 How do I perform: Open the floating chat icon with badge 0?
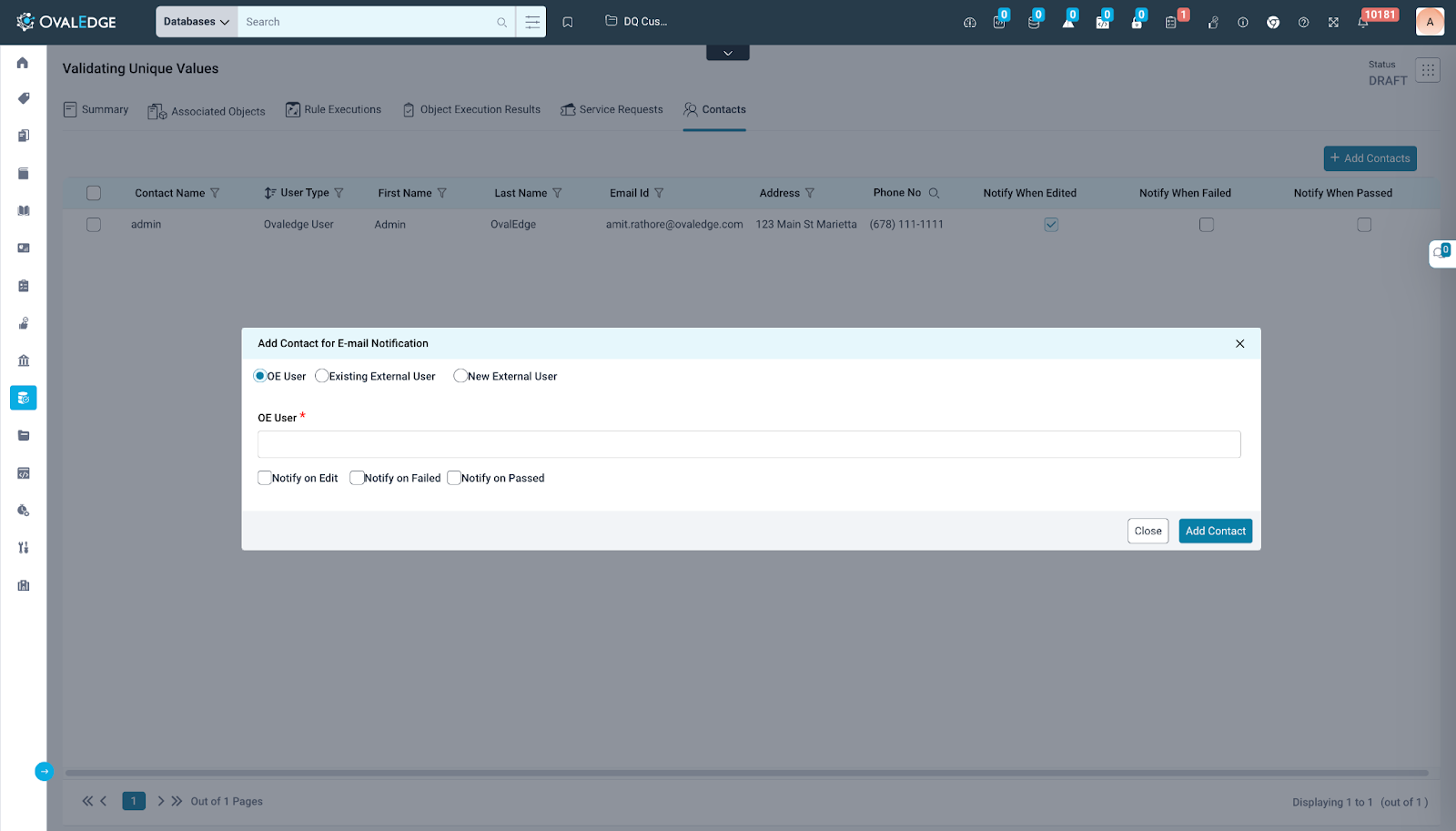pos(1441,253)
